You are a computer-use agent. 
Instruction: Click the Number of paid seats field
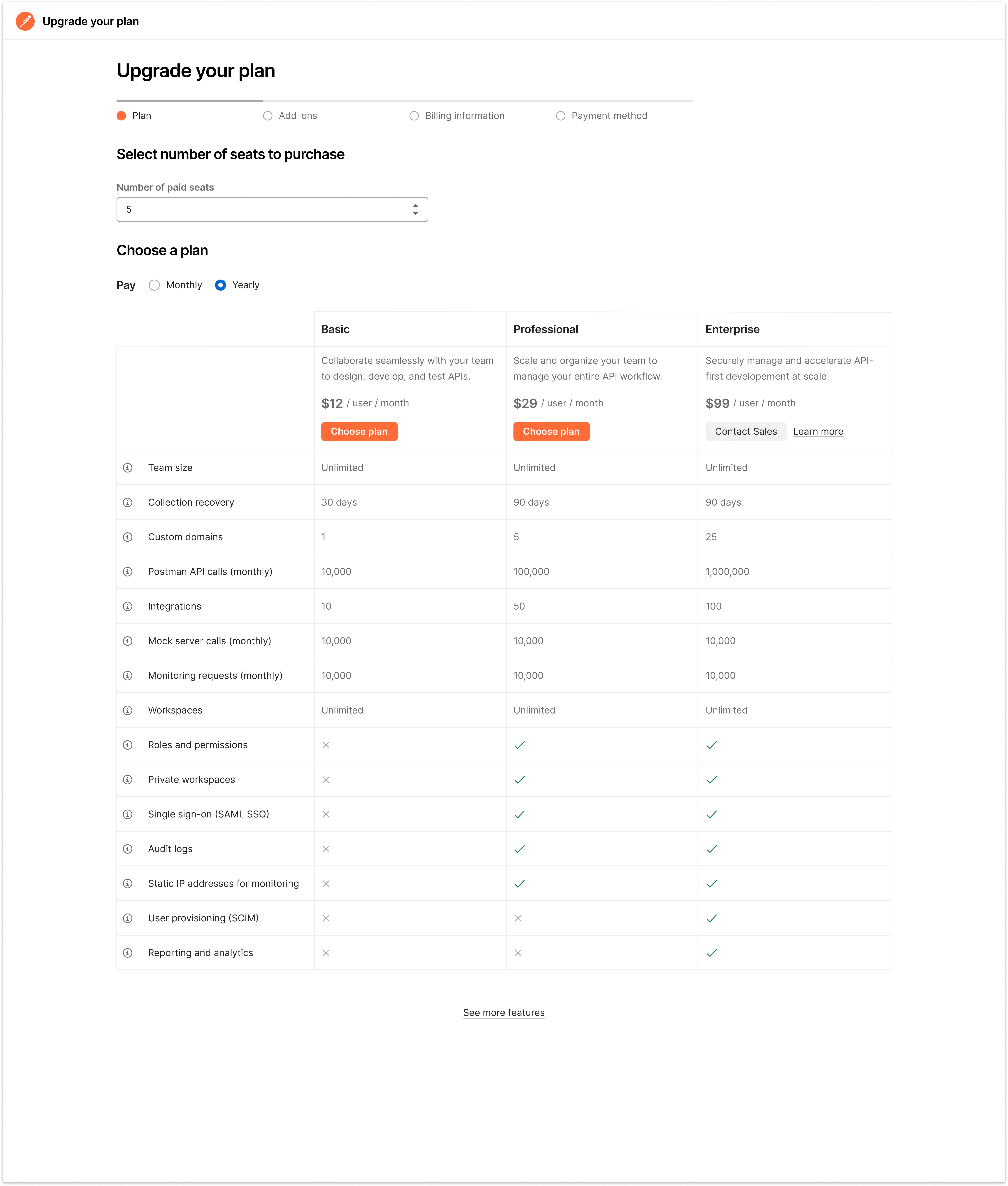coord(272,210)
